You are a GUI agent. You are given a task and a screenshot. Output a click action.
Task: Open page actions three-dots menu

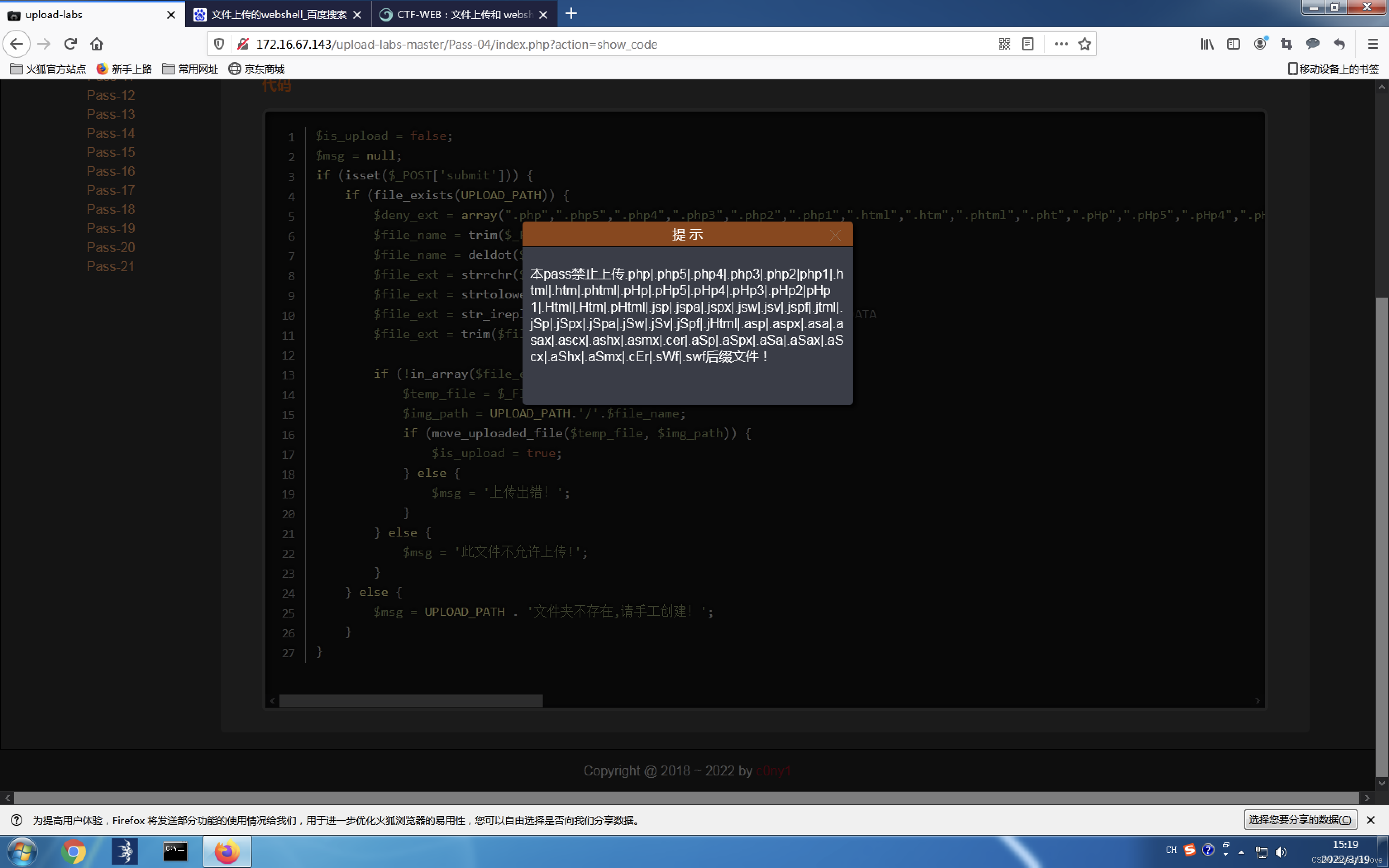pyautogui.click(x=1061, y=44)
